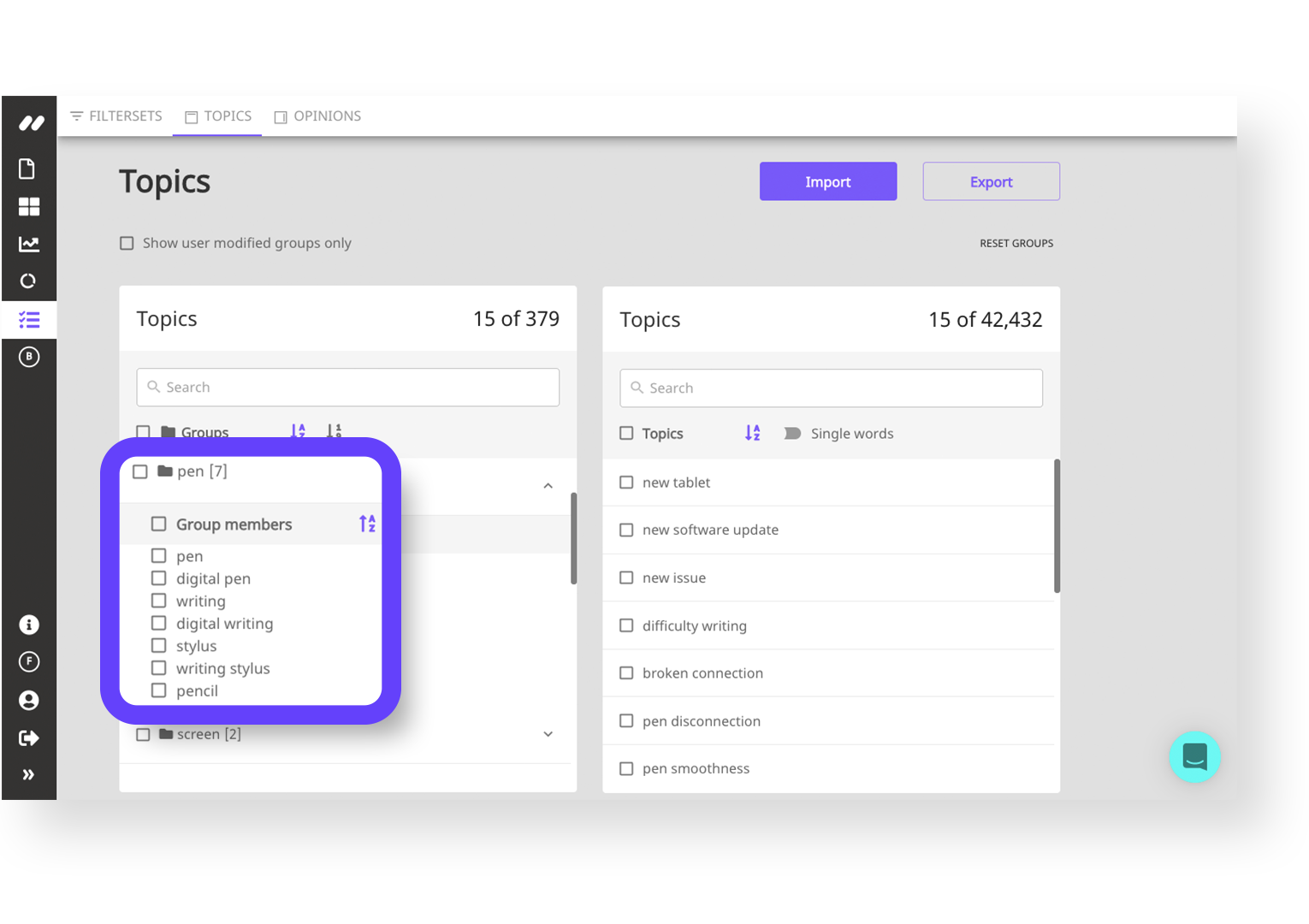The width and height of the screenshot is (1309, 924).
Task: Open the chat support bubble
Action: 1194,757
